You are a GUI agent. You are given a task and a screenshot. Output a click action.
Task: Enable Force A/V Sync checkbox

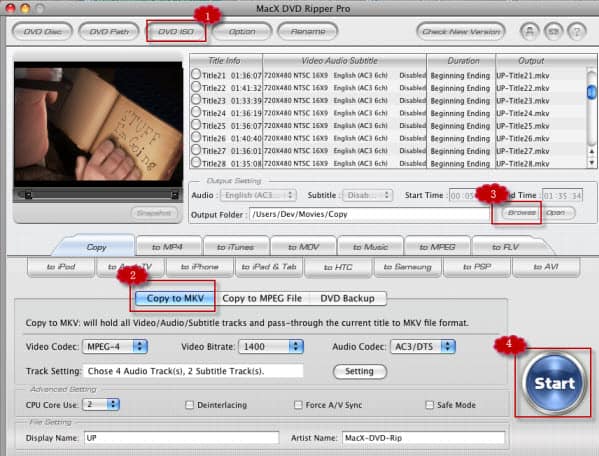point(298,405)
